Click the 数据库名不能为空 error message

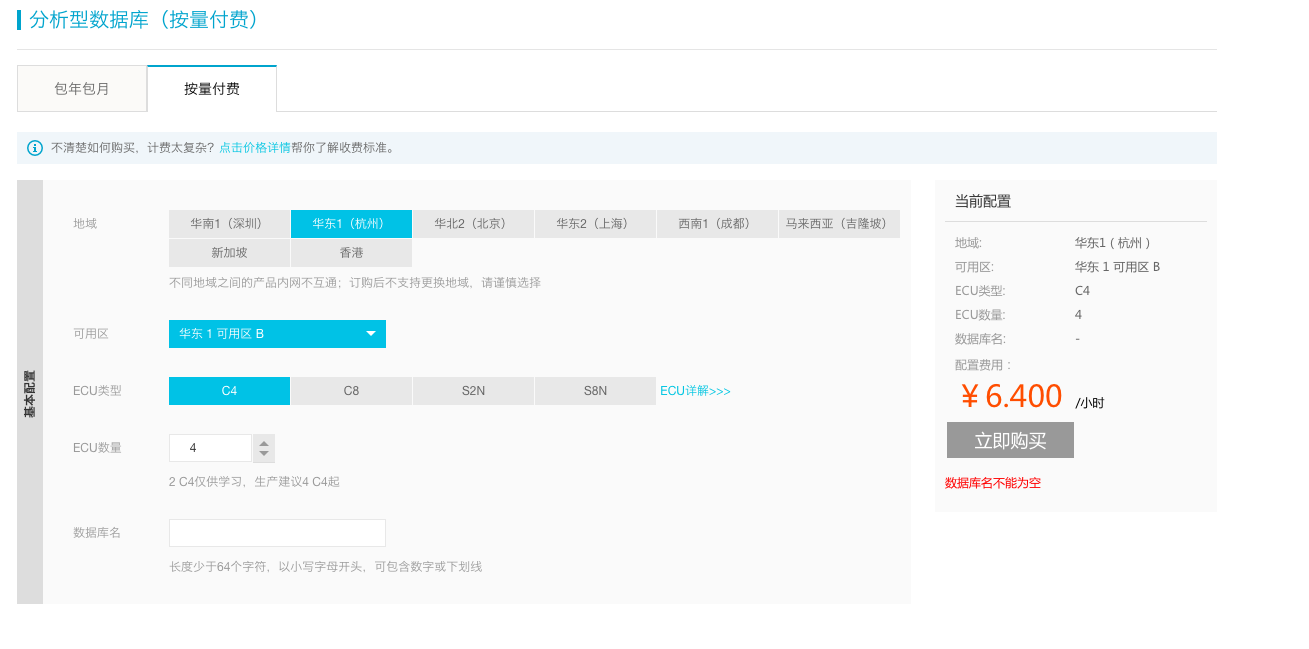(993, 483)
